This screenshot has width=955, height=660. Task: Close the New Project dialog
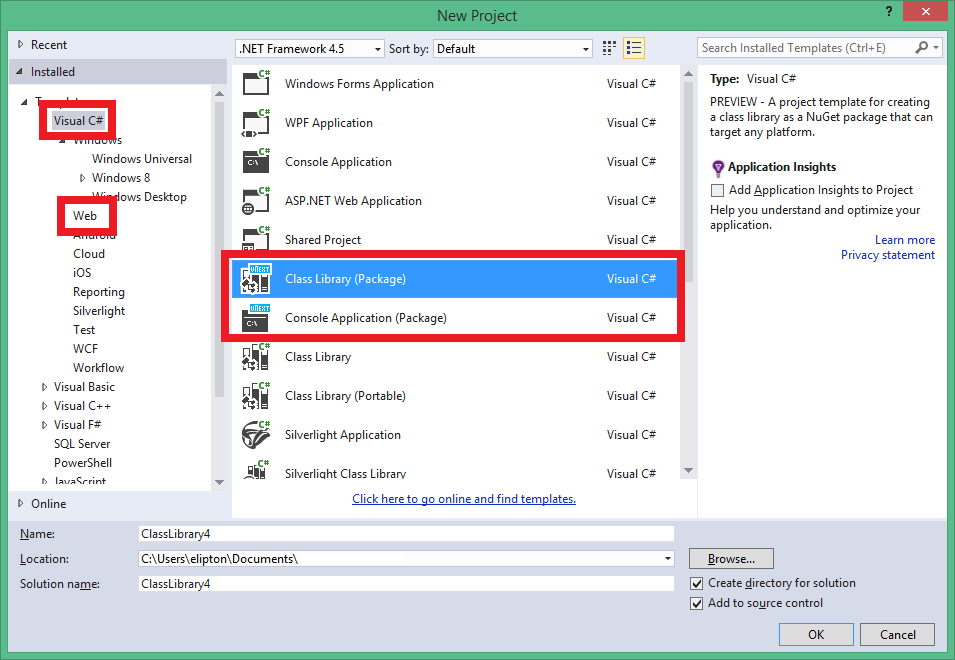coord(925,11)
